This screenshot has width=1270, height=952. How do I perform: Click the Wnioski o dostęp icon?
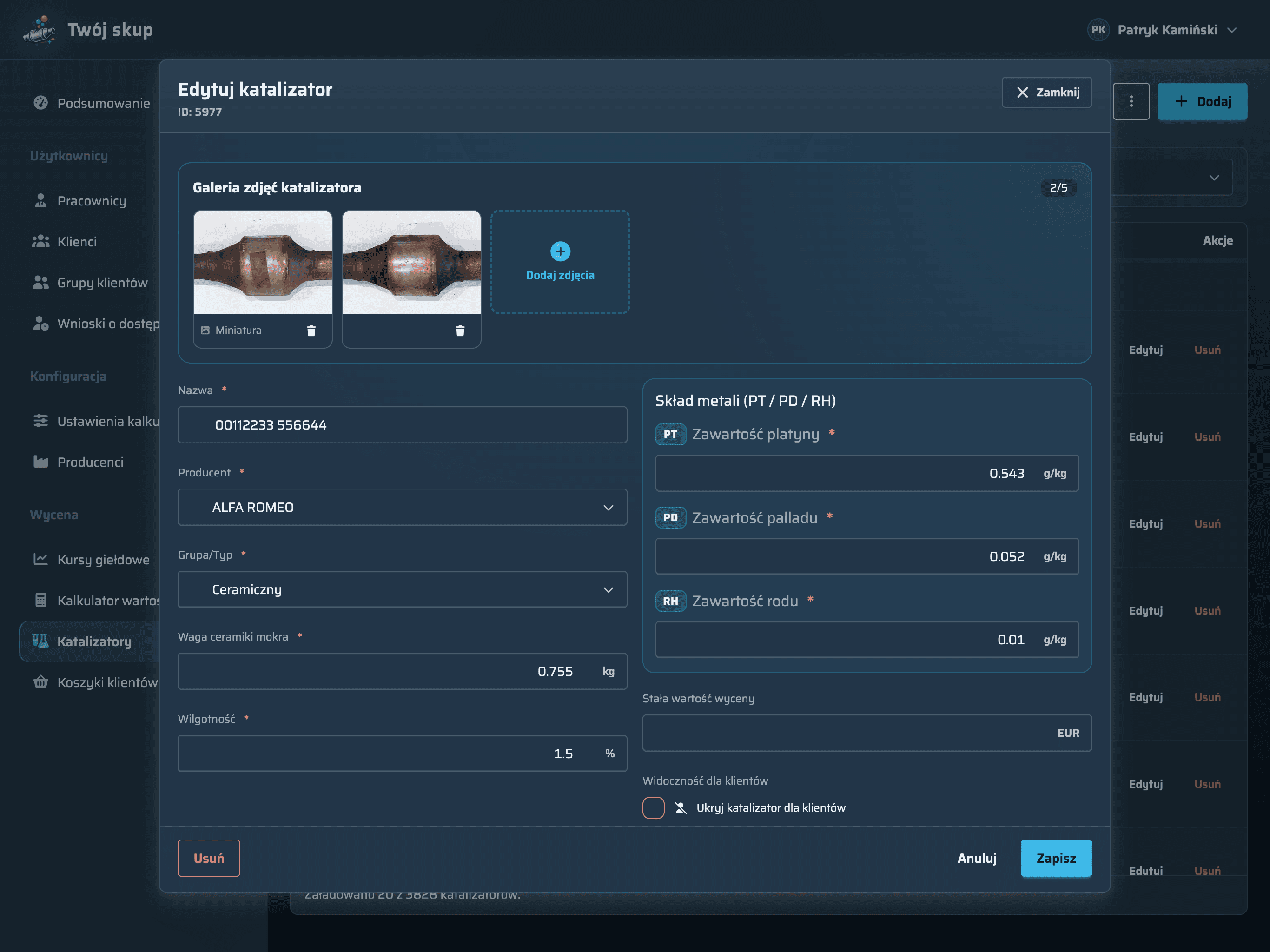[40, 323]
